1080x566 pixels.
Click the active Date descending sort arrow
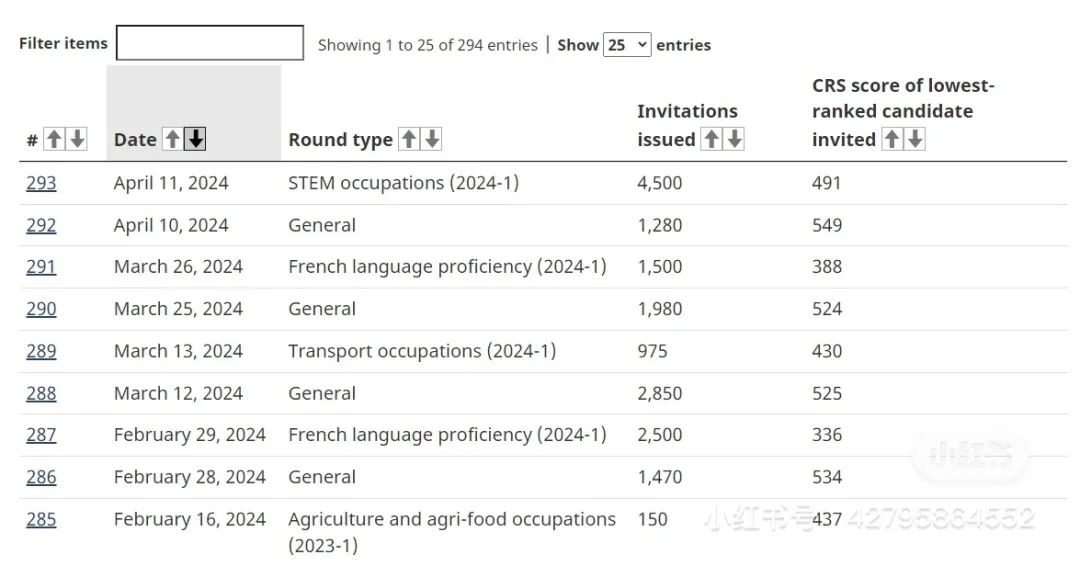(x=196, y=139)
